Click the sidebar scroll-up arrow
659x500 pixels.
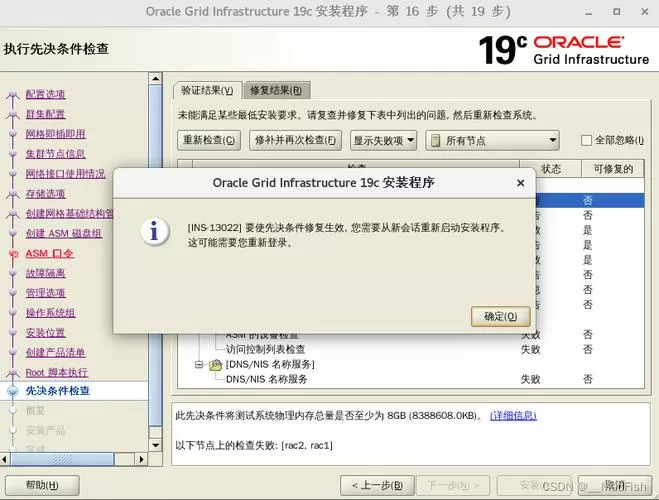[156, 79]
